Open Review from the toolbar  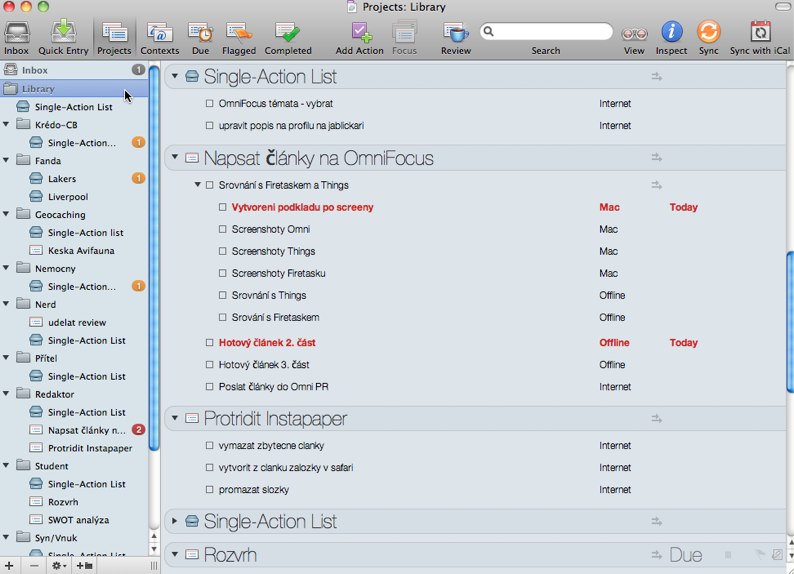coord(456,38)
